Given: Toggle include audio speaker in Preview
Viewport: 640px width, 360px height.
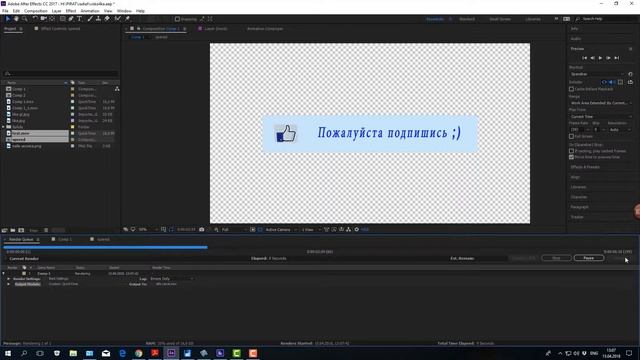Looking at the screenshot, I should [612, 82].
